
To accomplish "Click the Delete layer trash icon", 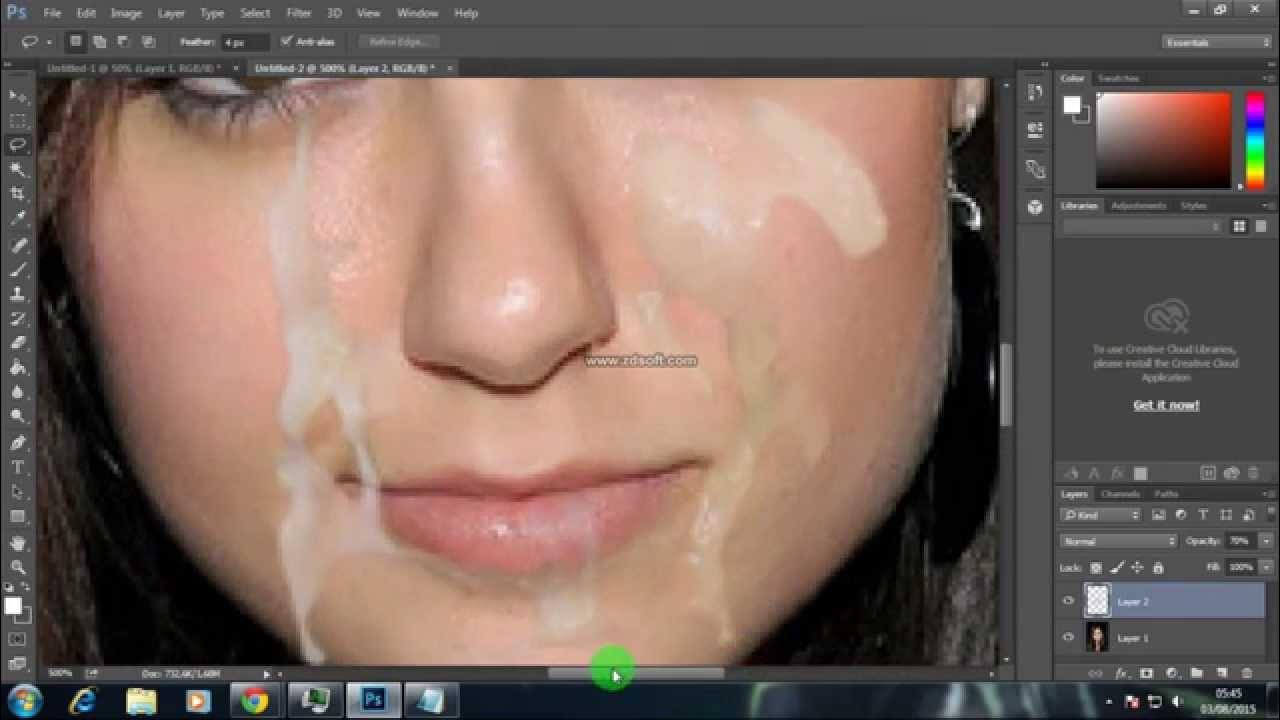I will tap(1247, 673).
